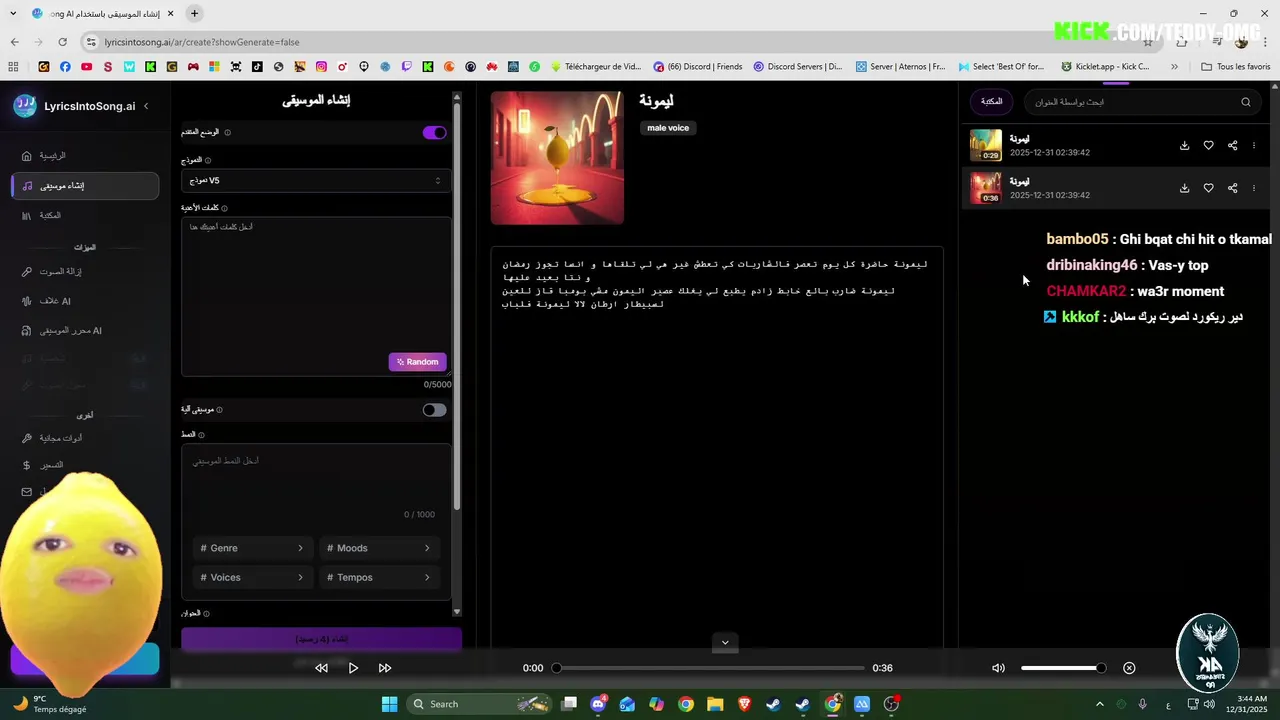Toggle الوضع المتقدم advanced mode switch
1280x720 pixels.
434,132
